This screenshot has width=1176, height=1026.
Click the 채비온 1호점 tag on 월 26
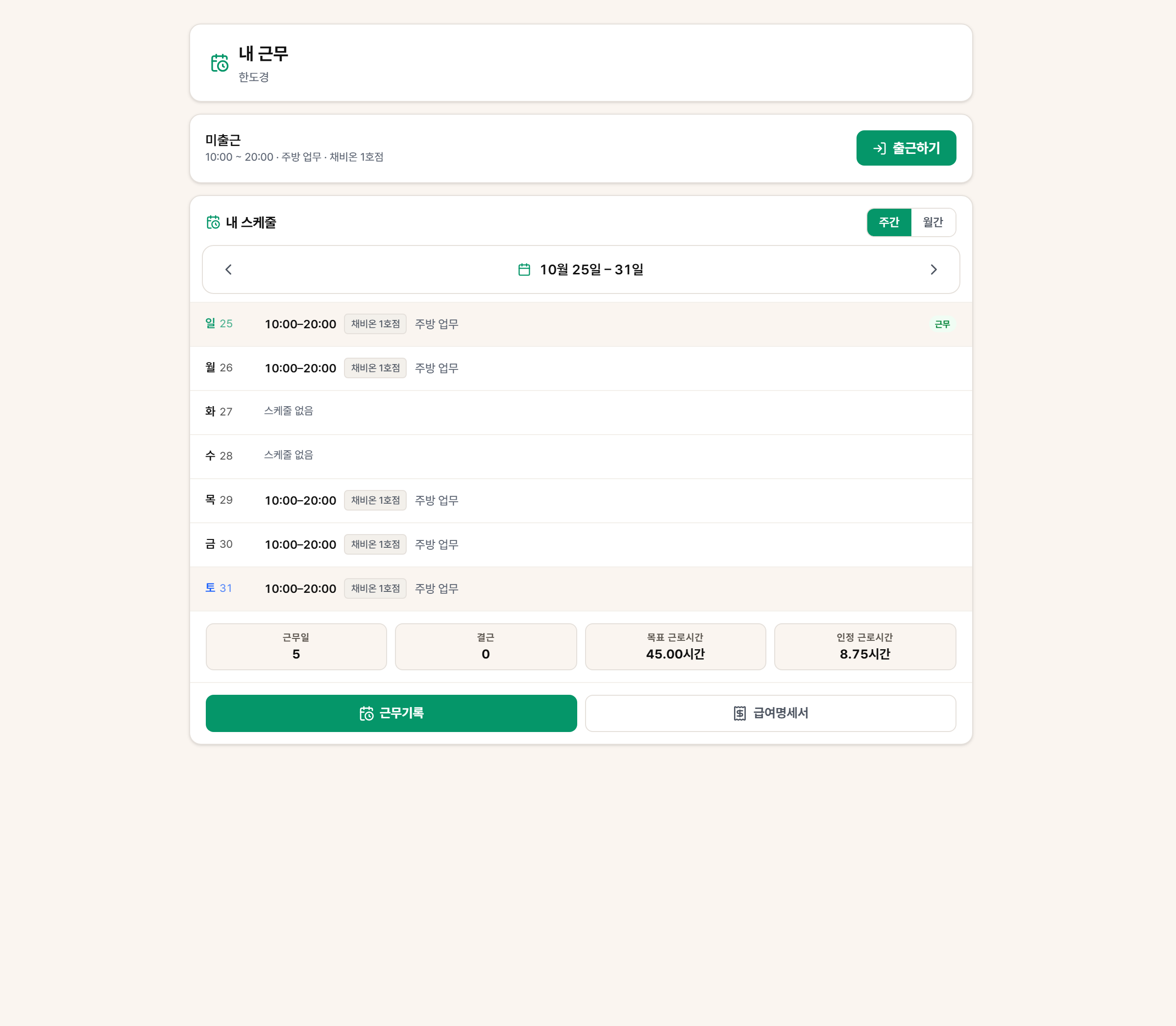click(375, 368)
